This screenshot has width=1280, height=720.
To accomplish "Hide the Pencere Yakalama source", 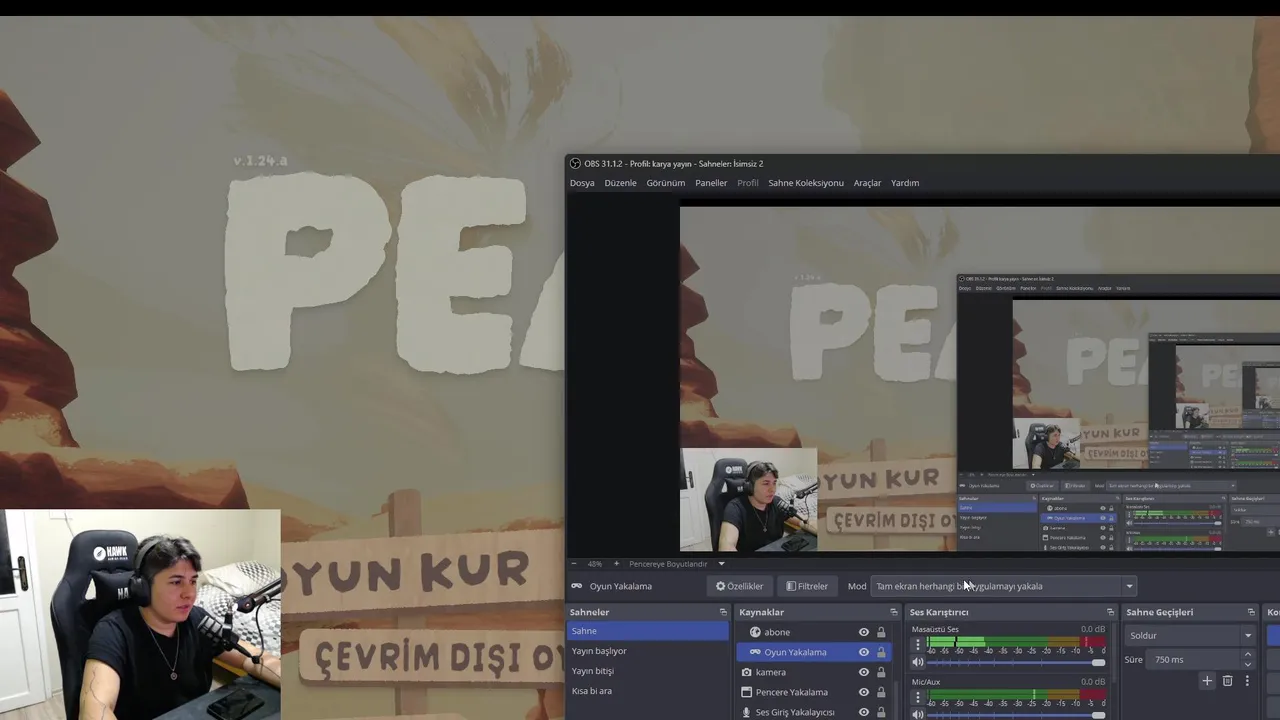I will point(864,692).
